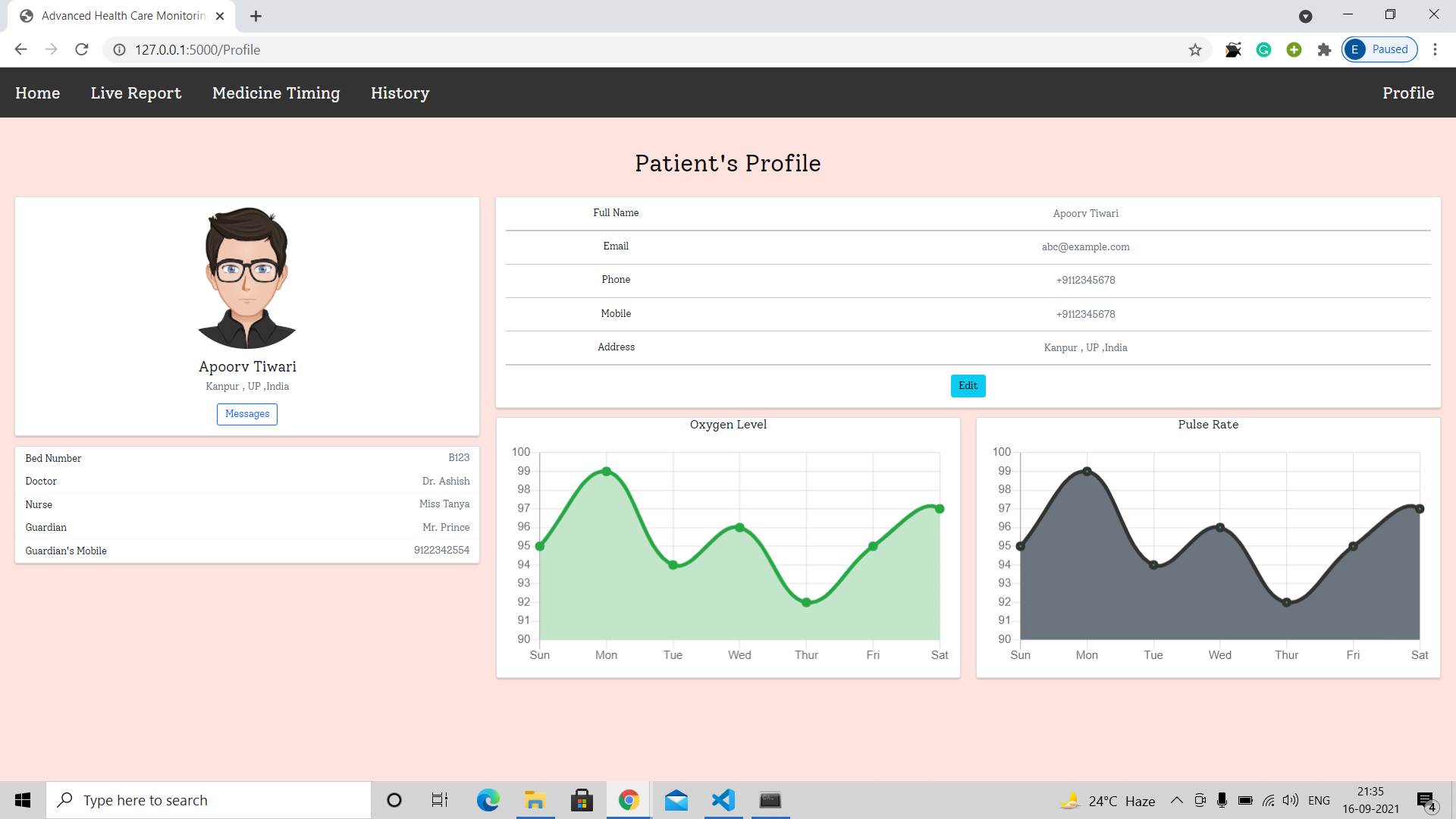Open the notification center icon
Screen dimensions: 1456x819
click(x=1426, y=801)
